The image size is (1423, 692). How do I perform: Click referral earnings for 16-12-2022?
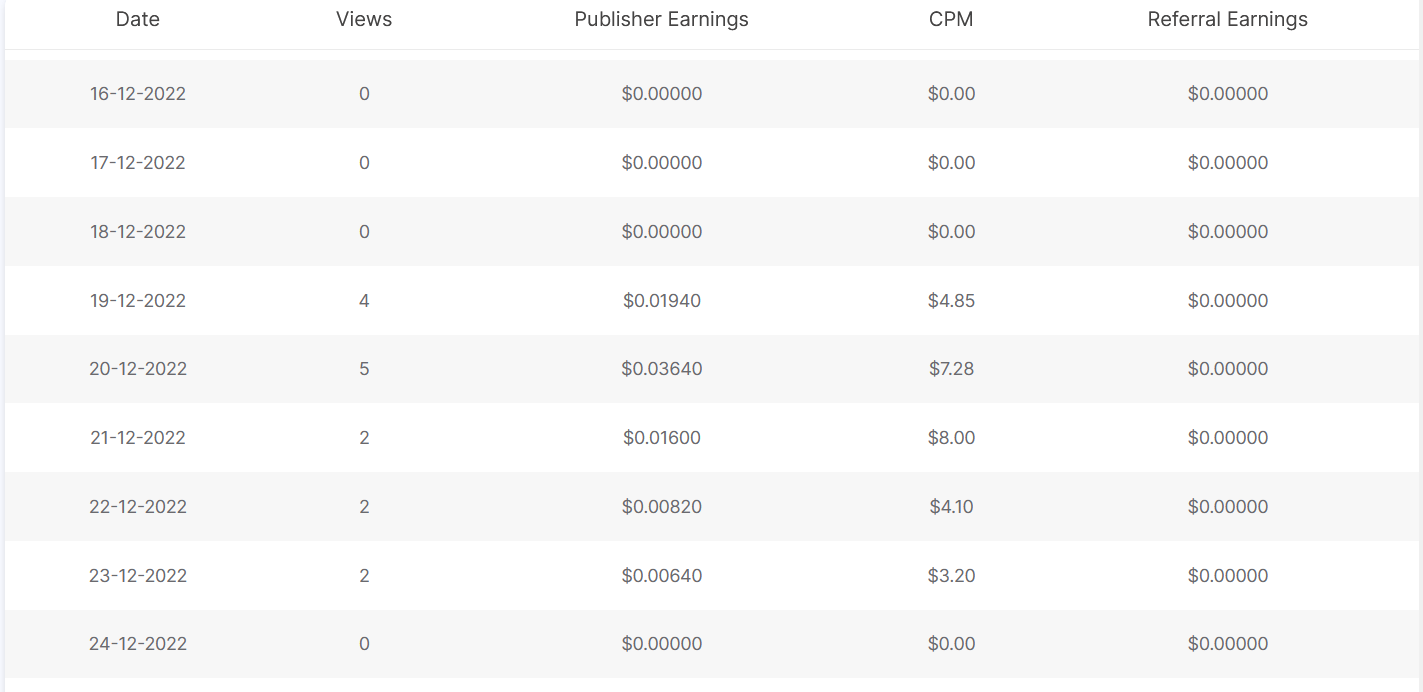tap(1228, 94)
